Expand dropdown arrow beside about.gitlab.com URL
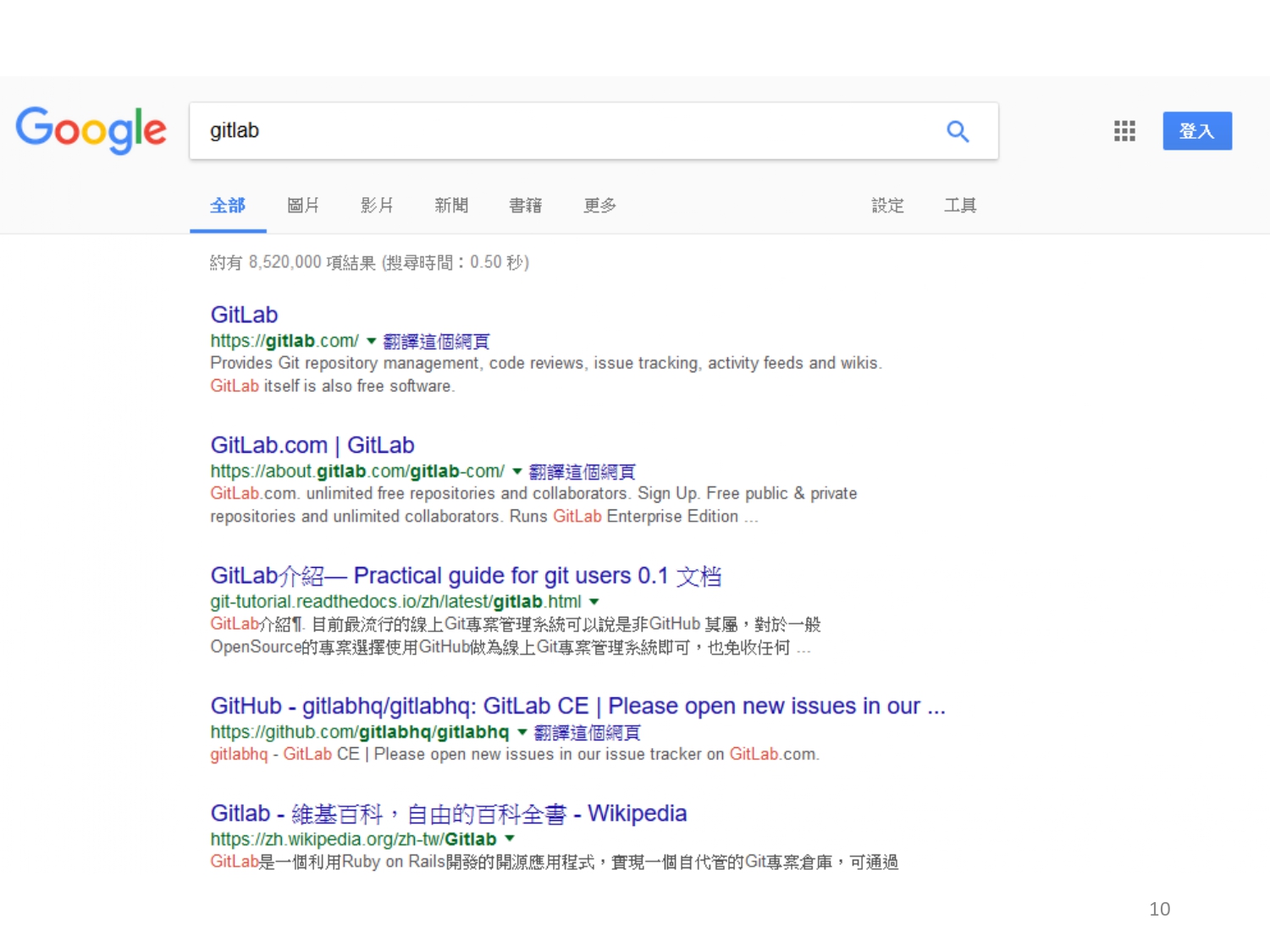 pyautogui.click(x=517, y=471)
